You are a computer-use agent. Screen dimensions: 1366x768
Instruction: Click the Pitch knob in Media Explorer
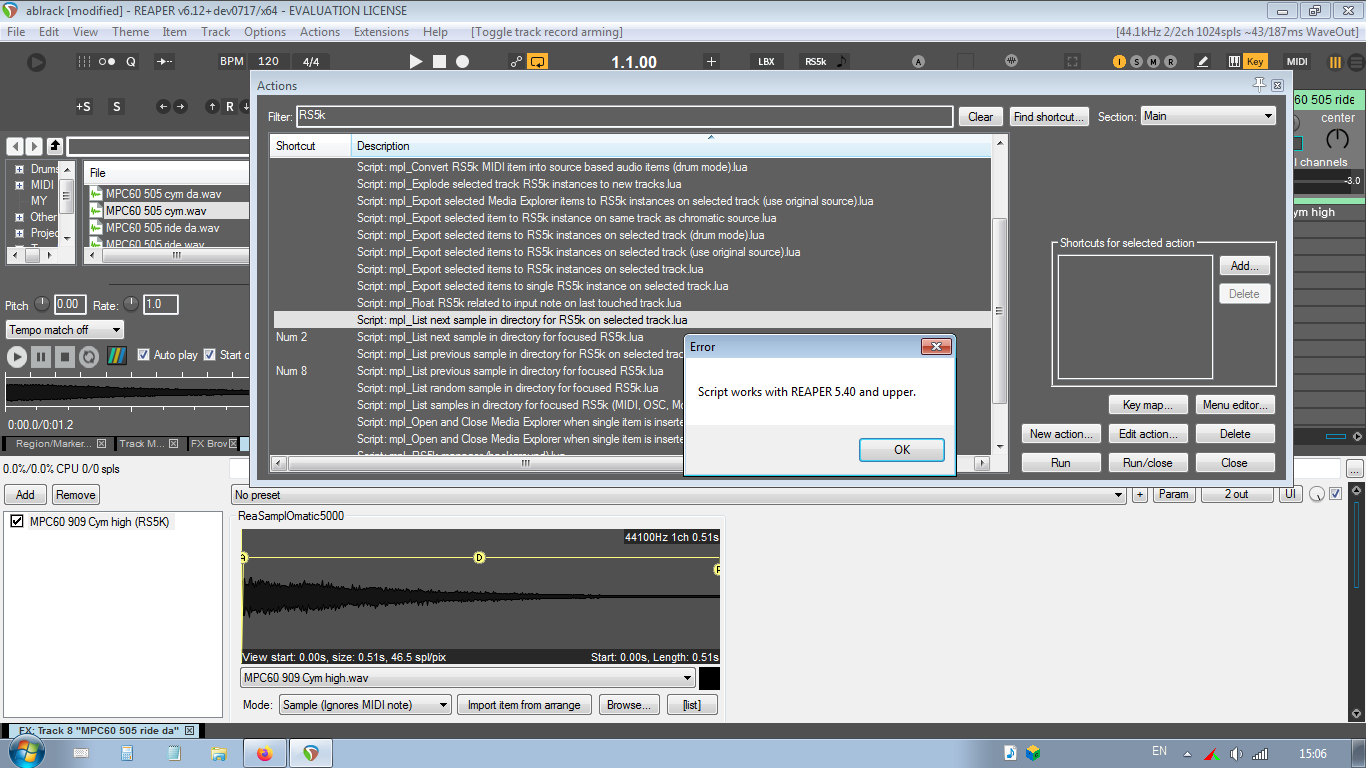pyautogui.click(x=42, y=304)
